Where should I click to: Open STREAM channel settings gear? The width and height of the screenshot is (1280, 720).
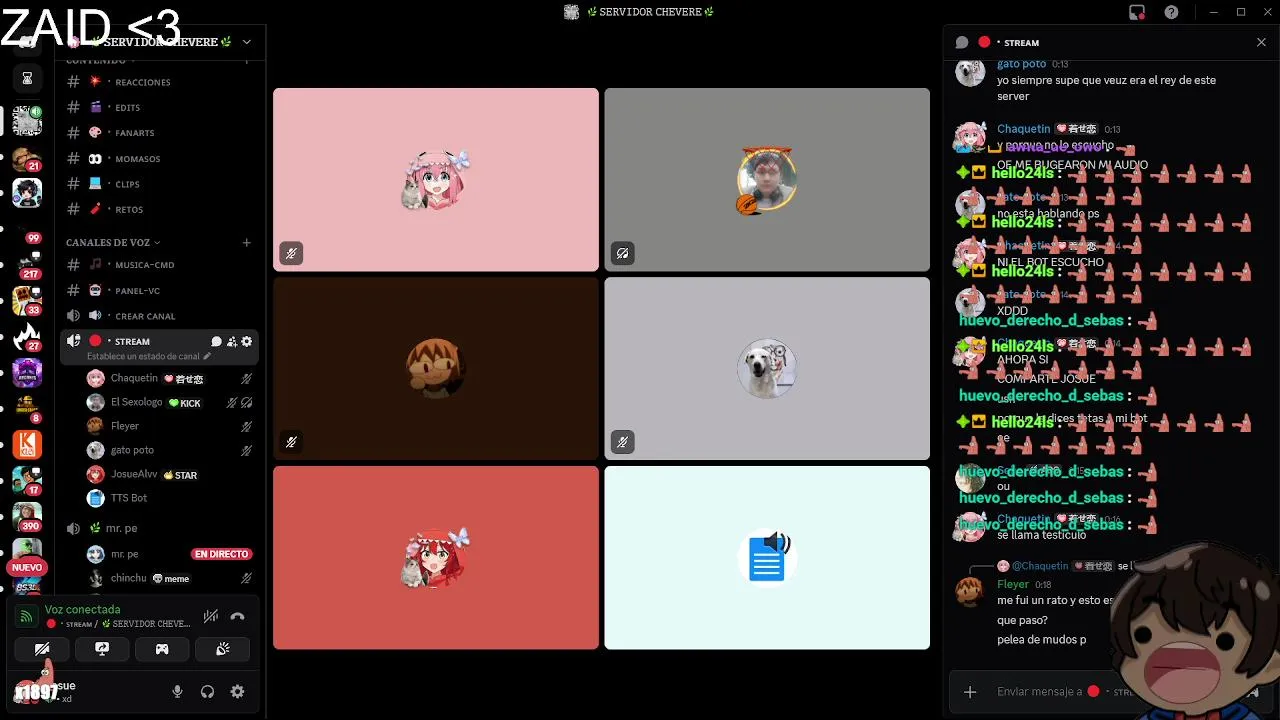(x=247, y=341)
